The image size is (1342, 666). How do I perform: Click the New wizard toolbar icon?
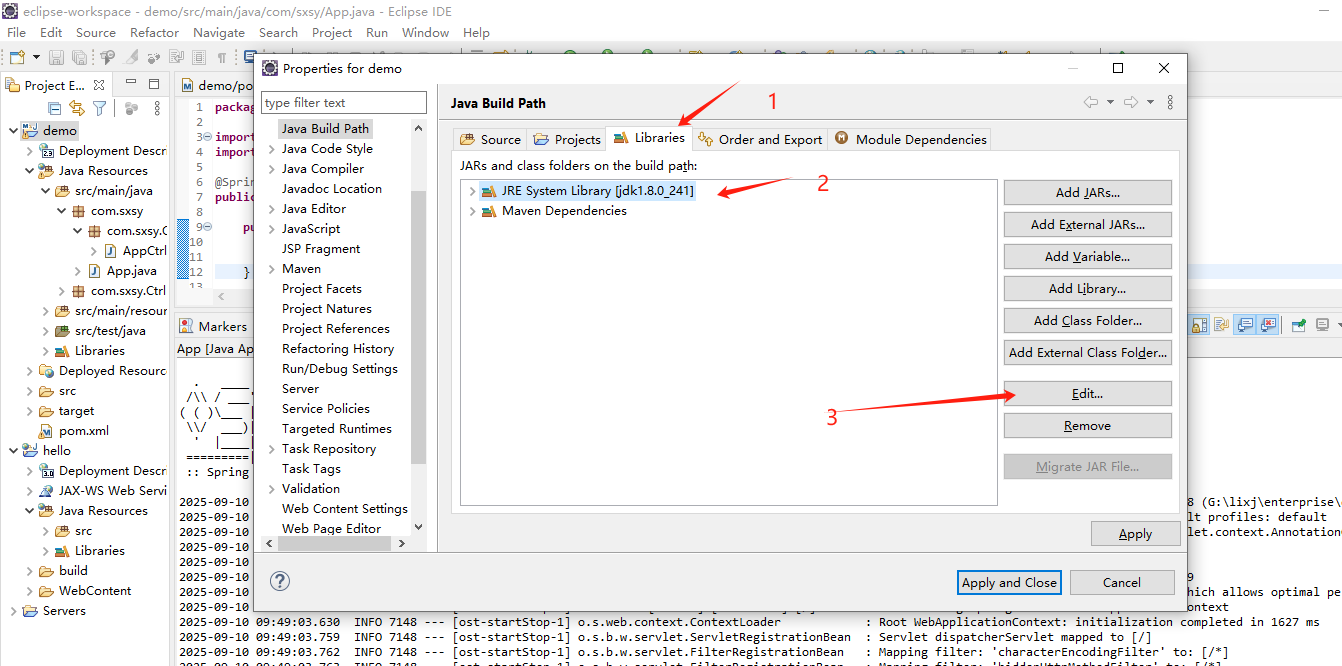(16, 58)
